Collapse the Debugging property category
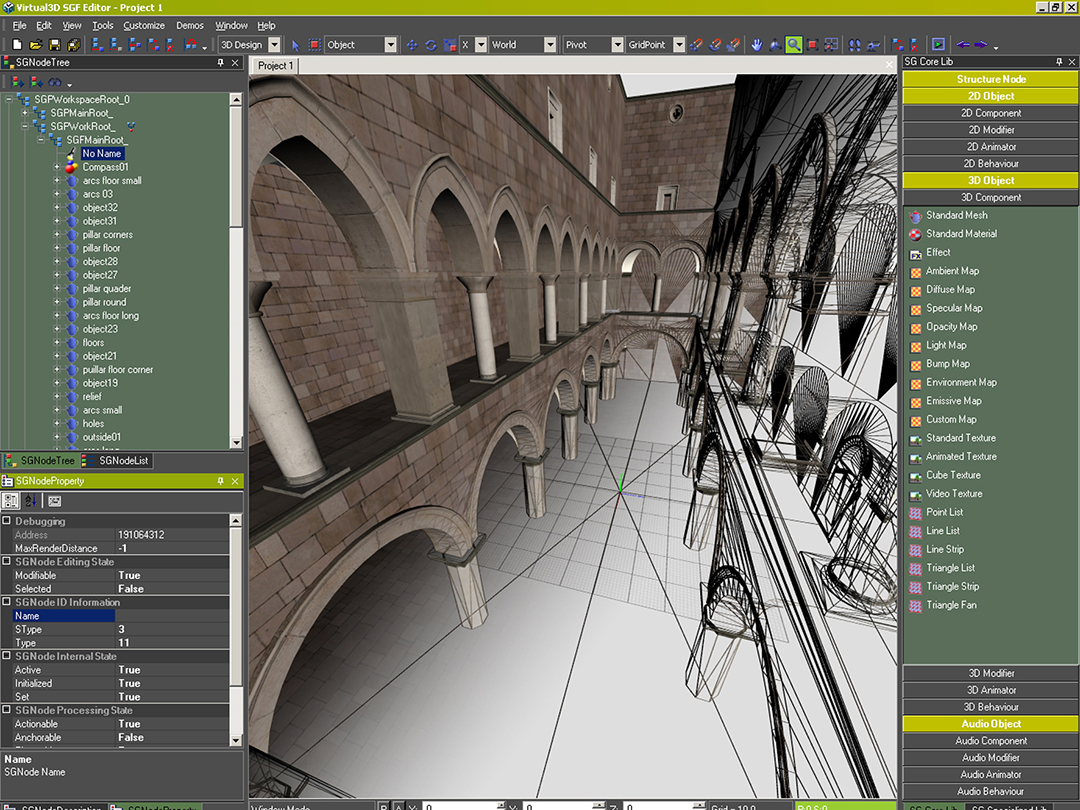This screenshot has height=810, width=1080. click(7, 521)
